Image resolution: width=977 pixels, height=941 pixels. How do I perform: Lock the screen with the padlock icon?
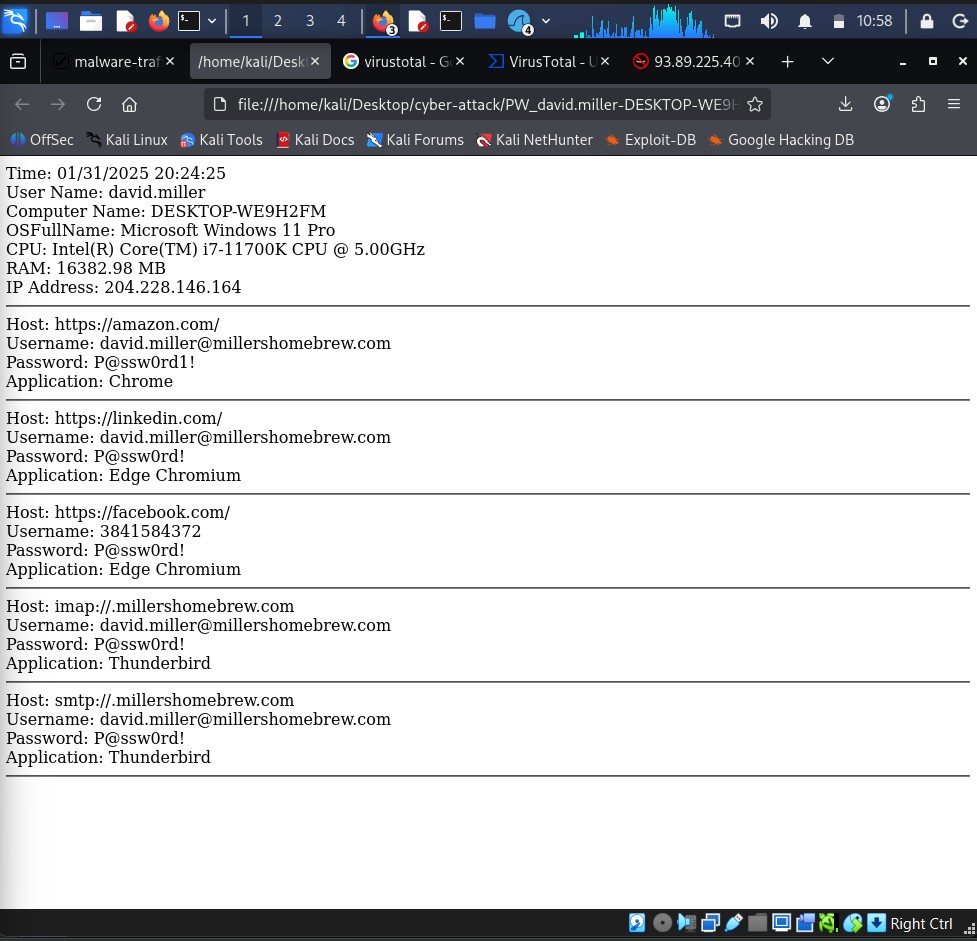927,21
